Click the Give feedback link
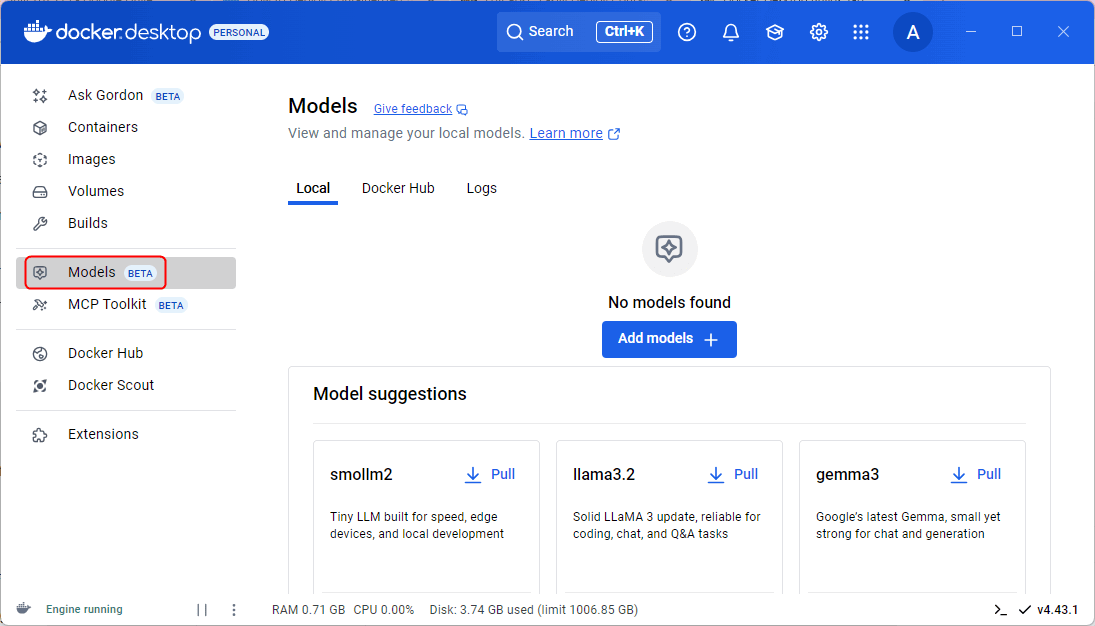The width and height of the screenshot is (1095, 626). pyautogui.click(x=413, y=109)
